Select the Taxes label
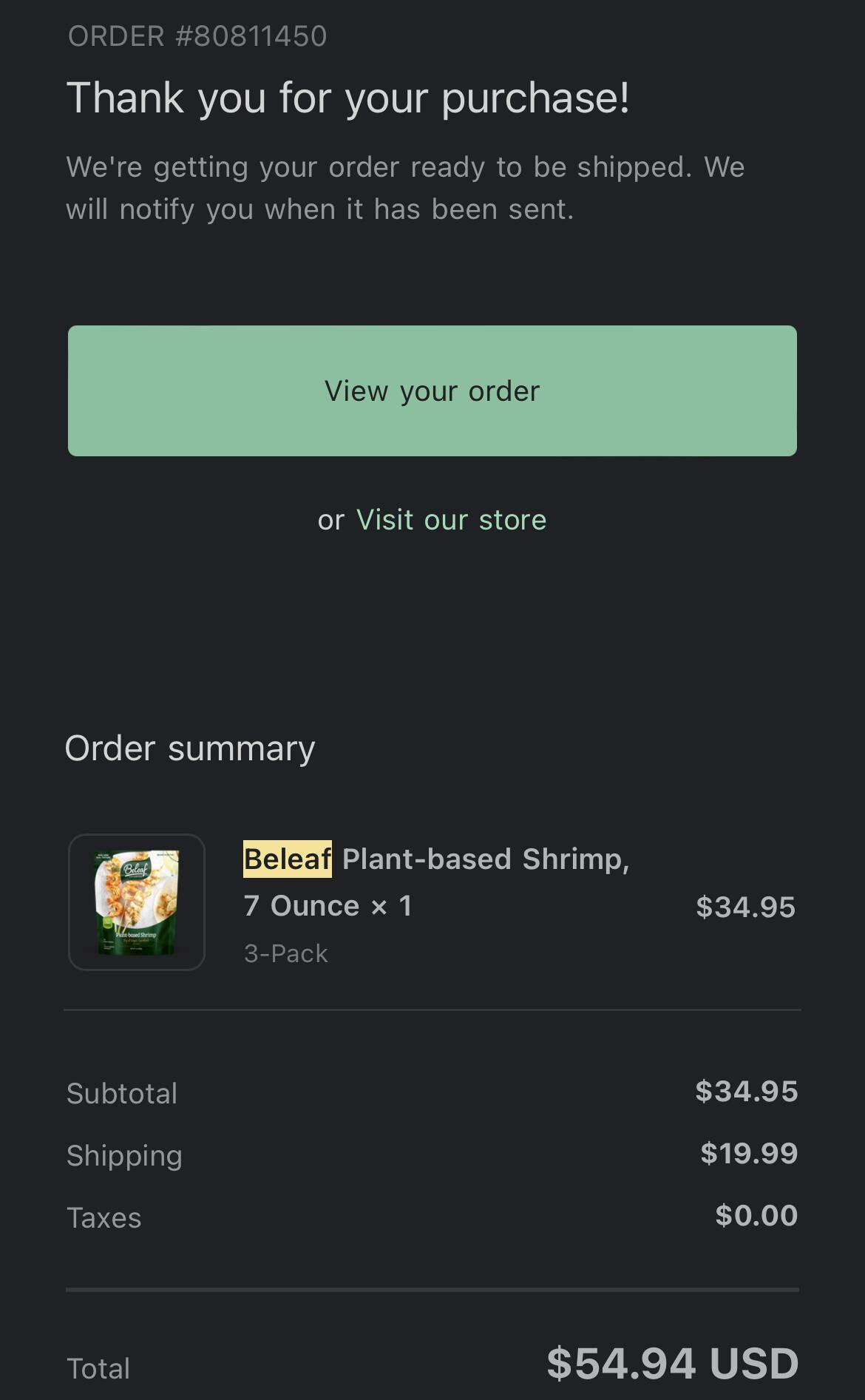 (x=104, y=1217)
